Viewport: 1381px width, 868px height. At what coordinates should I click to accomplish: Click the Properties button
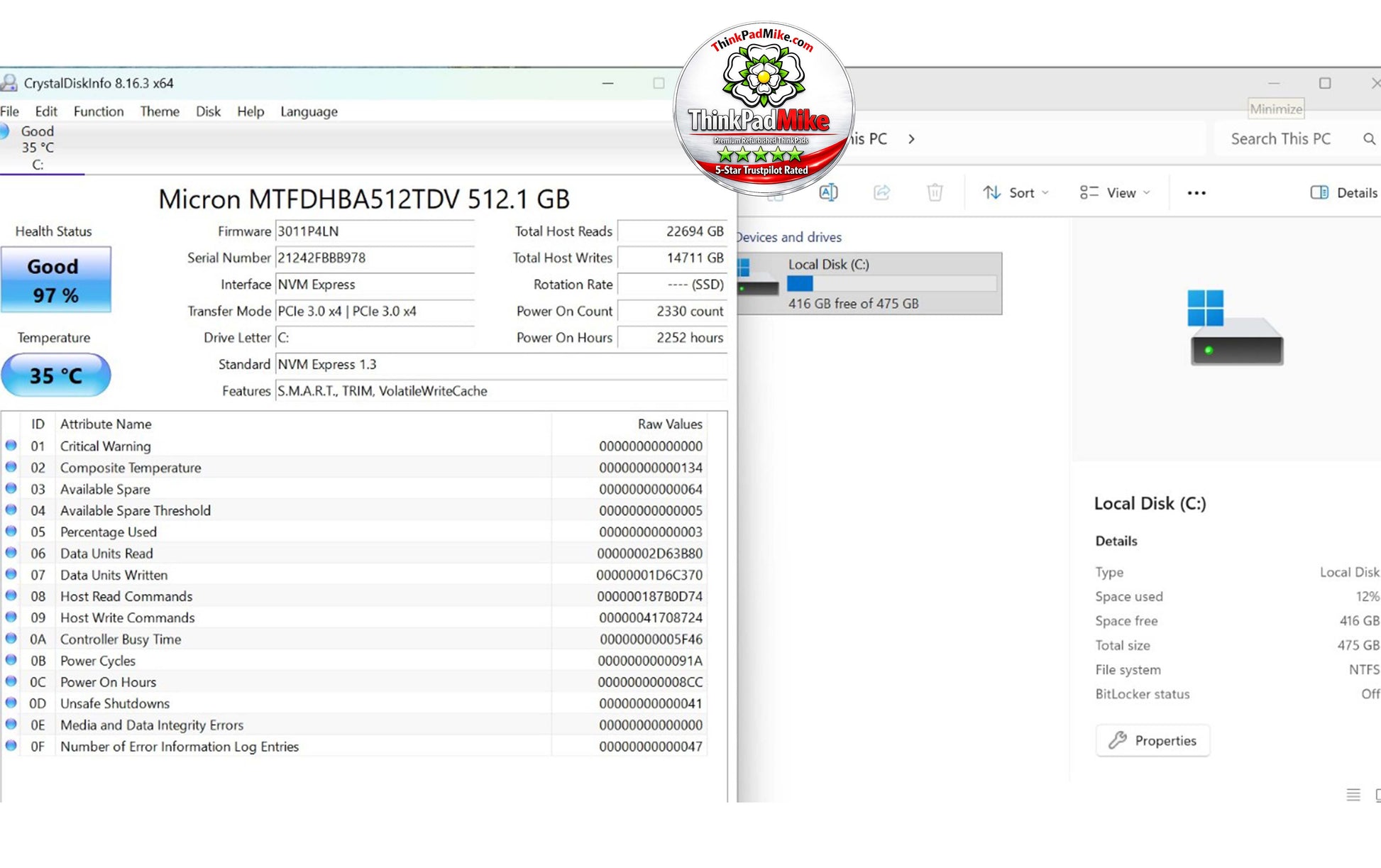(1152, 740)
